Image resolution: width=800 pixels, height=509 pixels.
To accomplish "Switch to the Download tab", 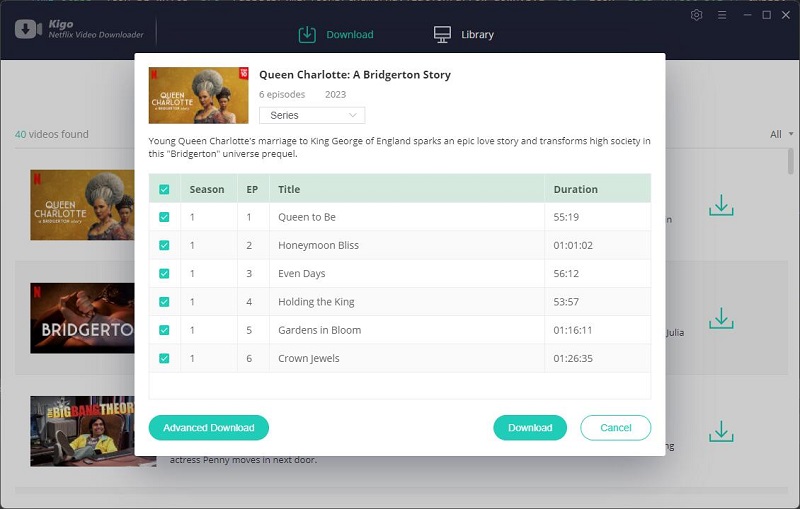I will [x=336, y=35].
